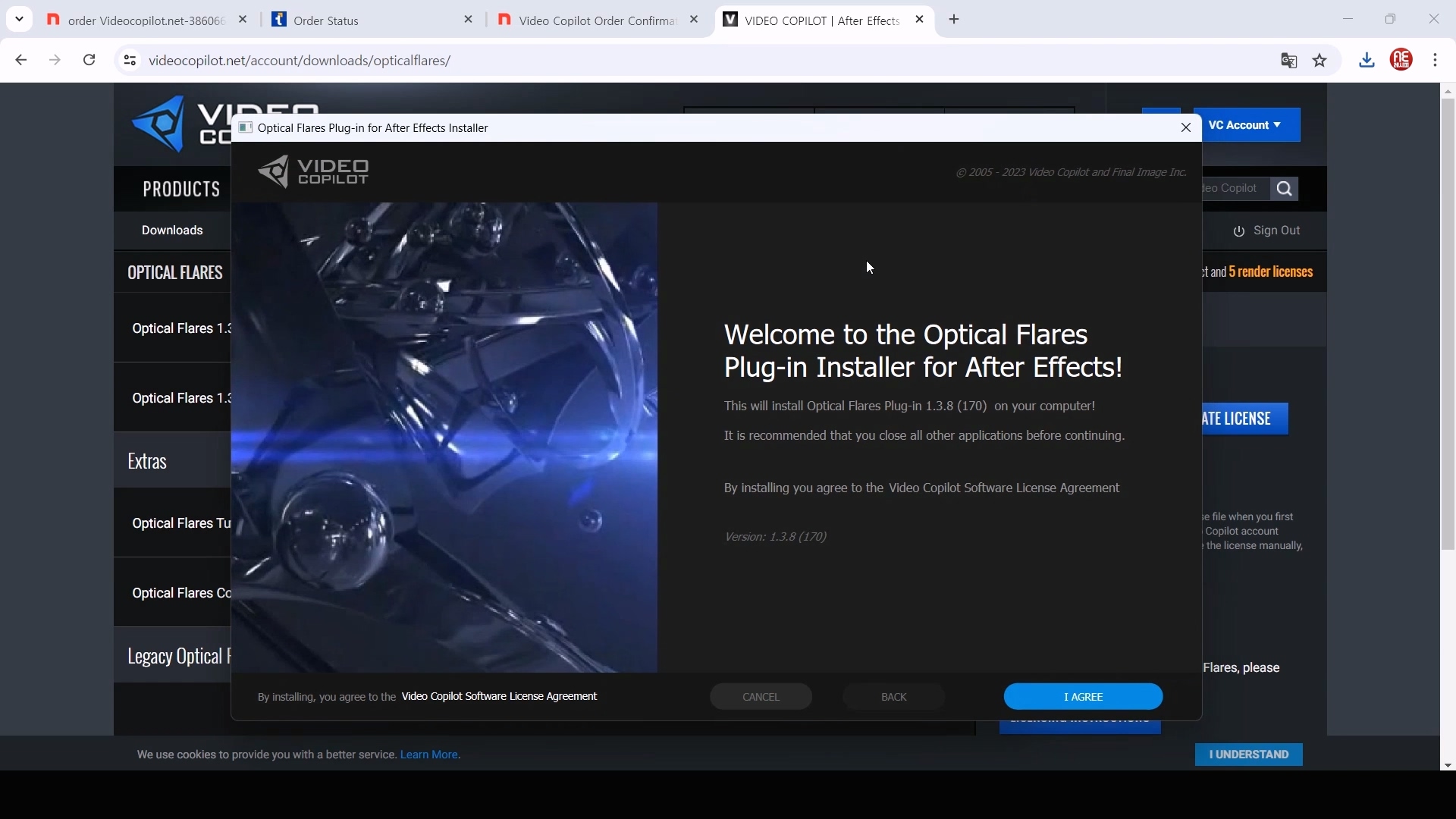Click the browser reload page icon
Image resolution: width=1456 pixels, height=819 pixels.
pyautogui.click(x=89, y=60)
